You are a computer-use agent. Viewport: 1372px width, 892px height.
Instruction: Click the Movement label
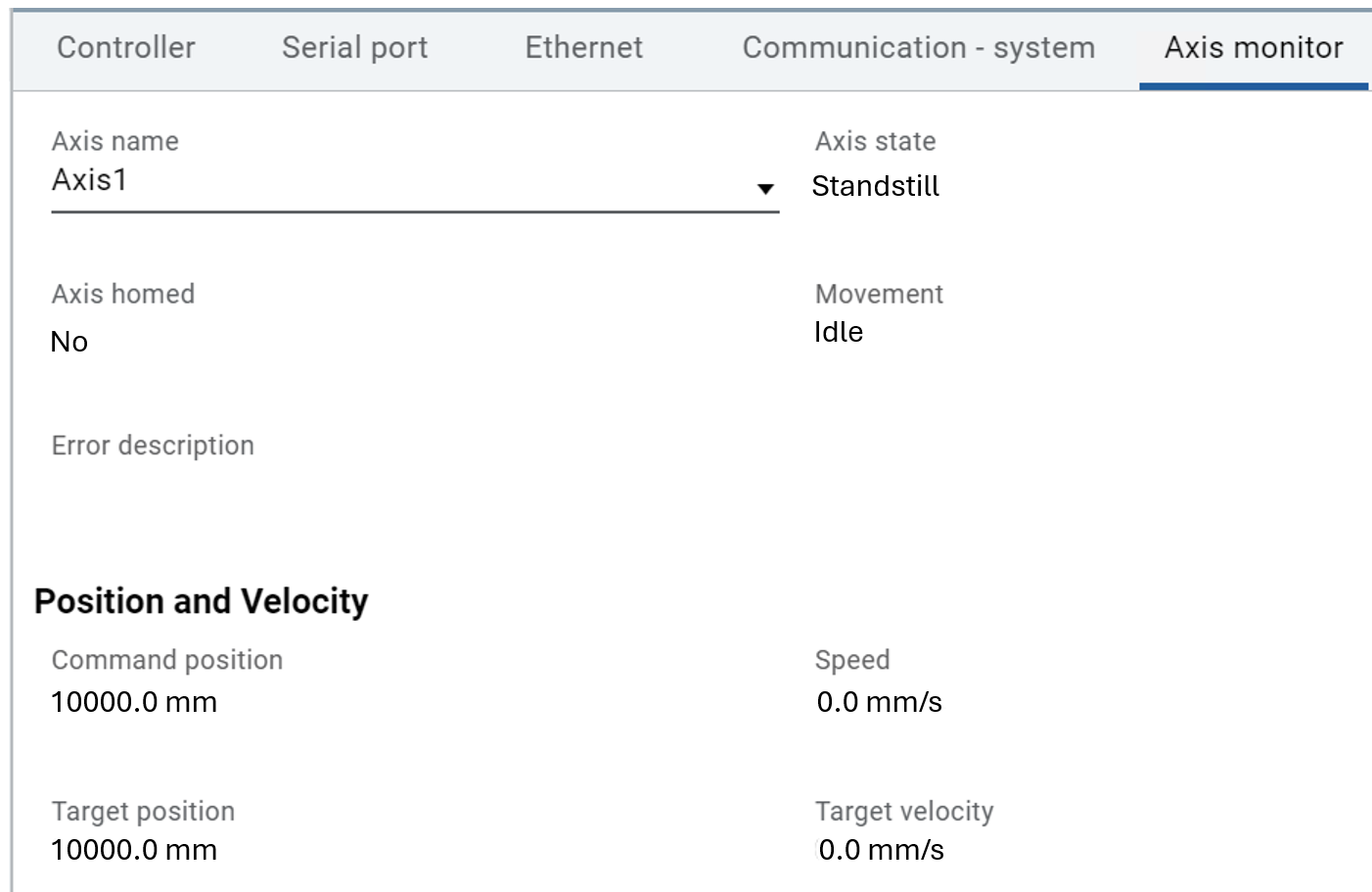879,294
